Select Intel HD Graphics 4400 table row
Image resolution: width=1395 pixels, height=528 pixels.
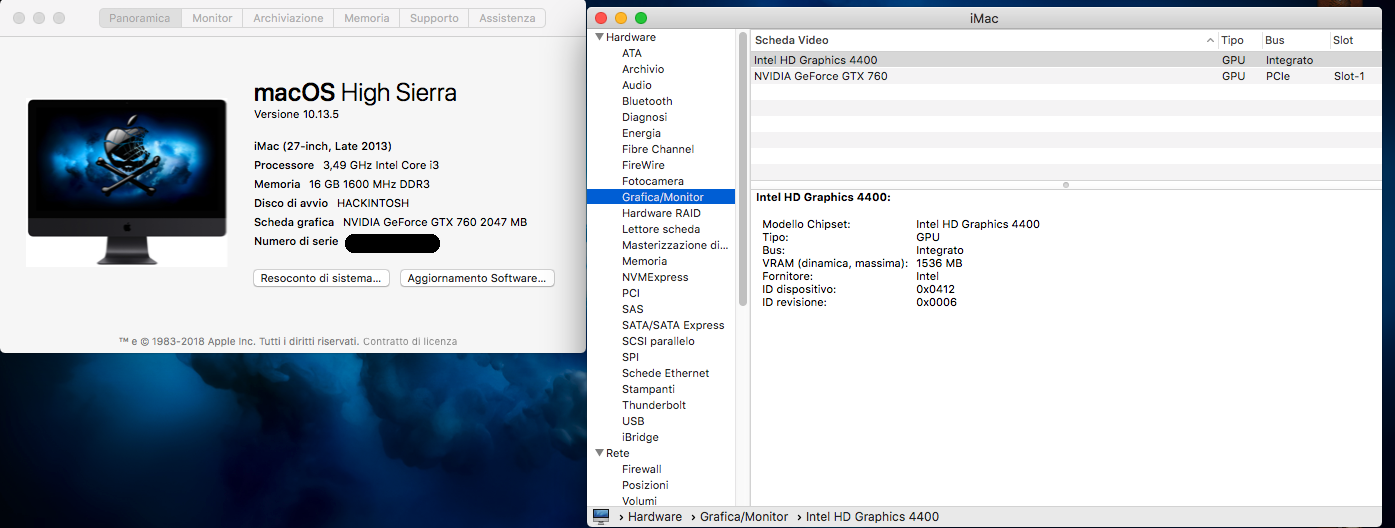(x=1068, y=60)
